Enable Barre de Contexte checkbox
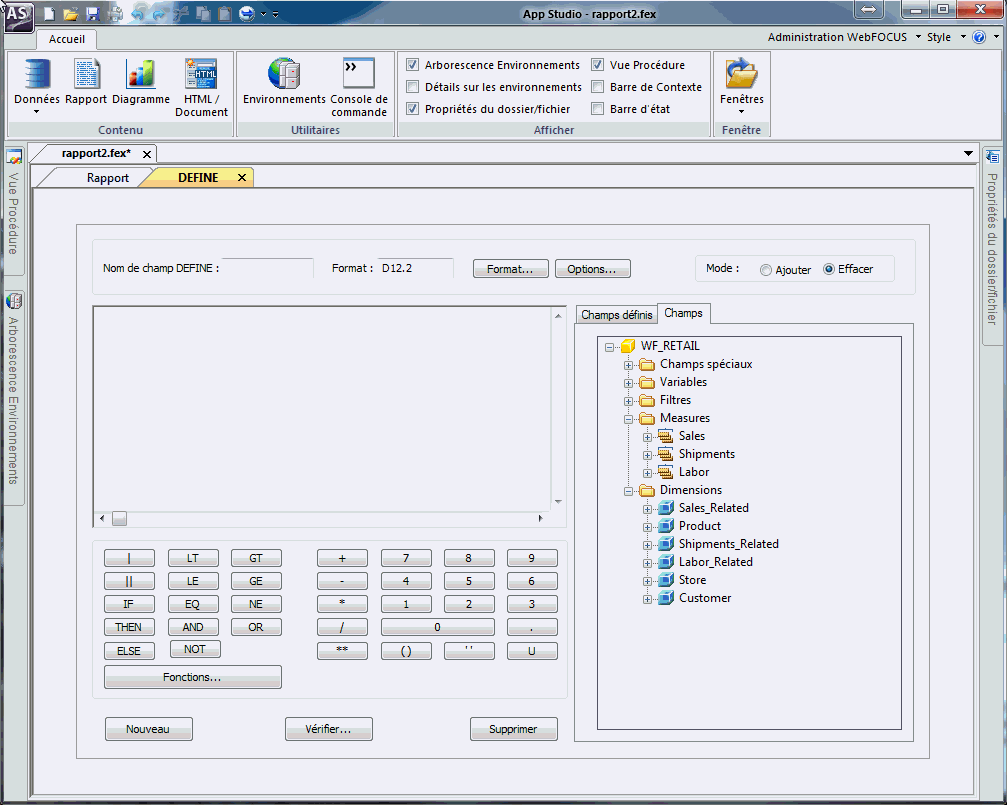1007x805 pixels. 597,87
